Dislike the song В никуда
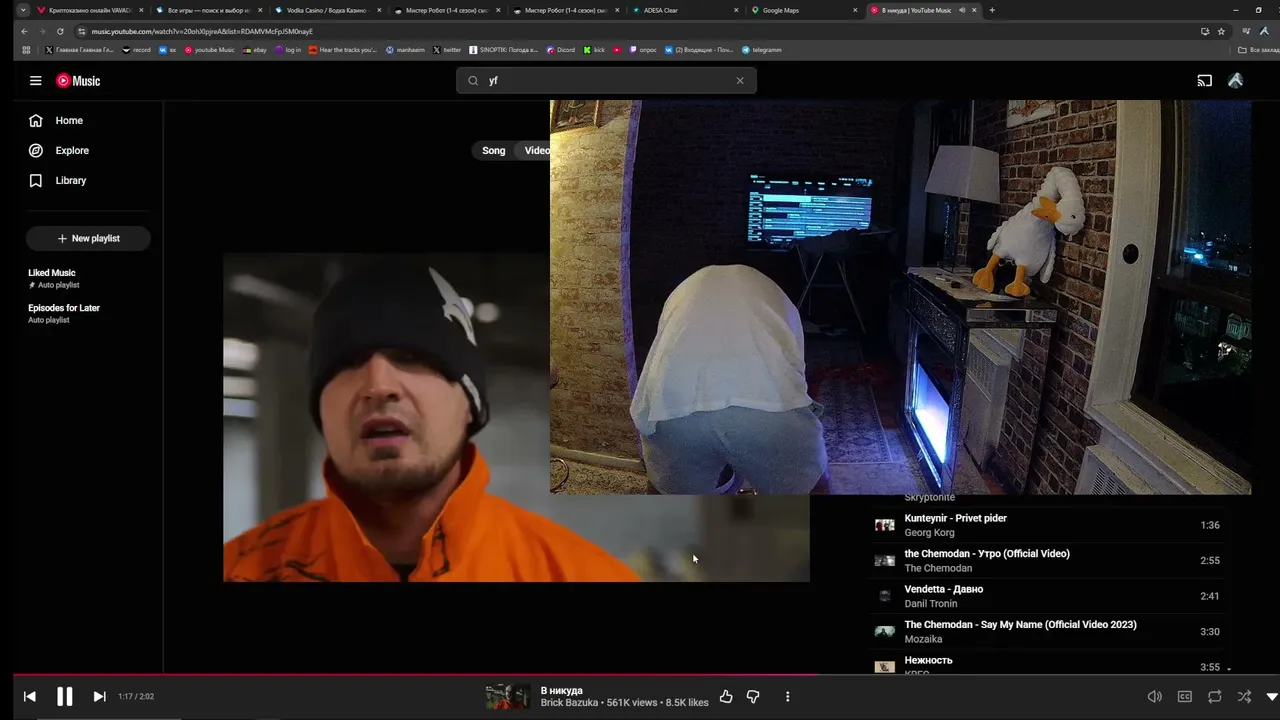 [753, 697]
